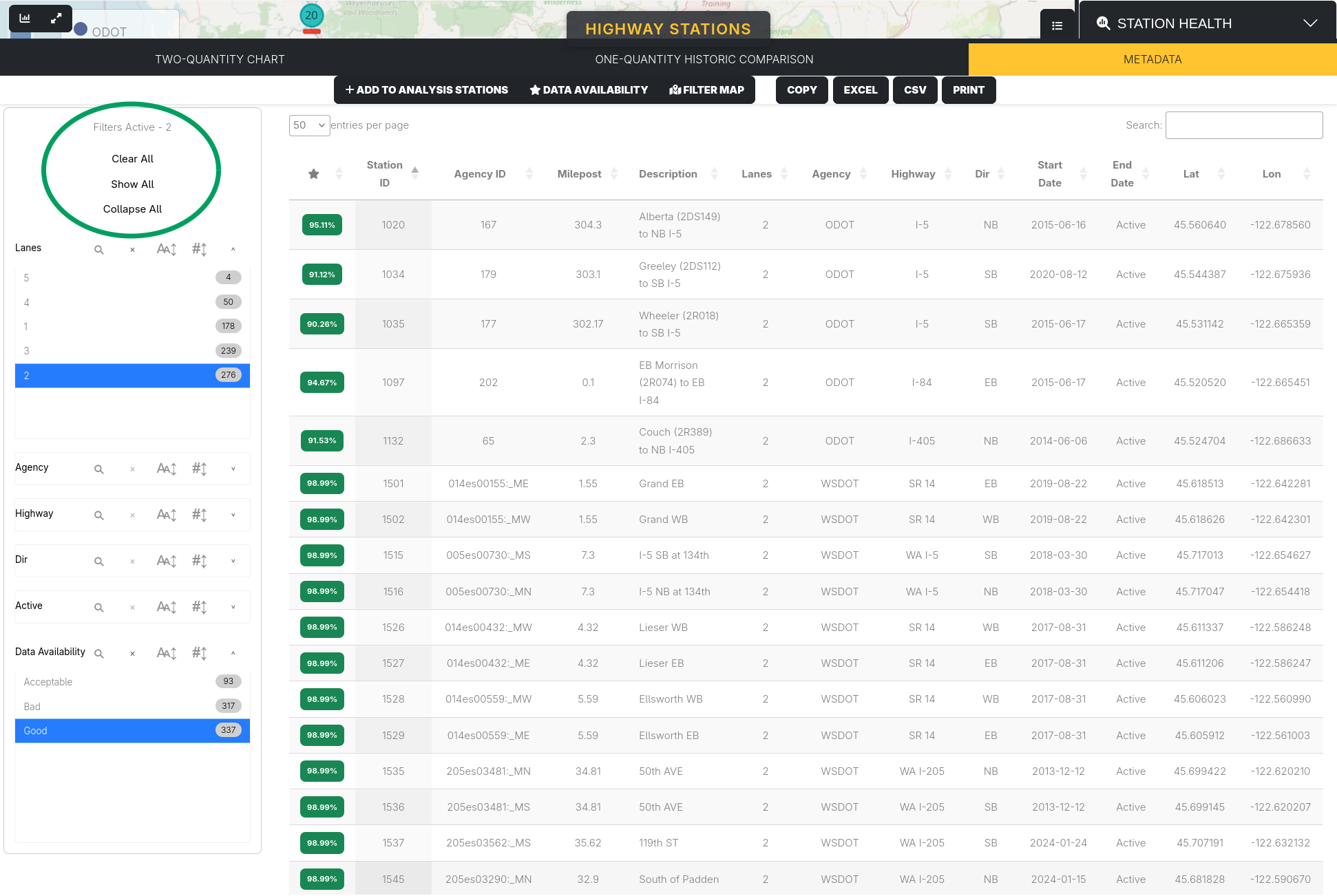
Task: Open the Data Availability button
Action: pyautogui.click(x=589, y=90)
